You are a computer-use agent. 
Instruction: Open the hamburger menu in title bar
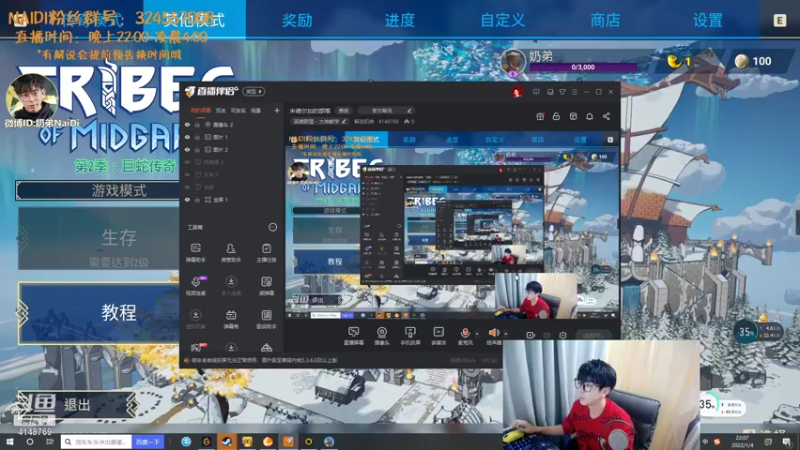click(574, 92)
